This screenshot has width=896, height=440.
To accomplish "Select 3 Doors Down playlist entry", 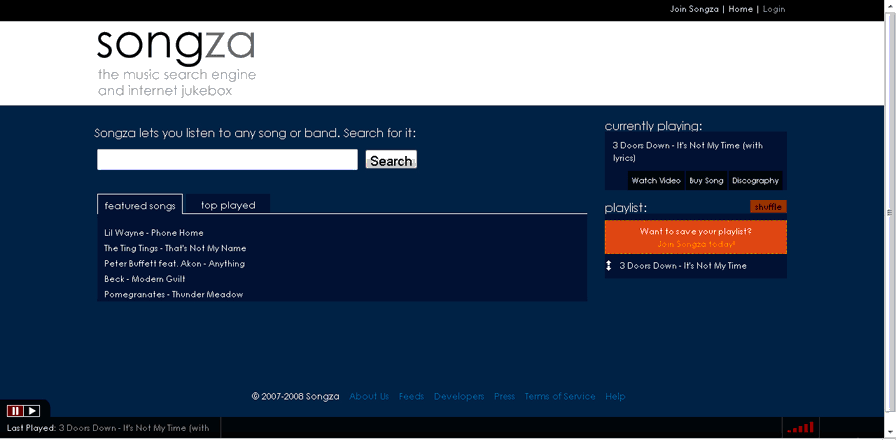I will [x=683, y=266].
